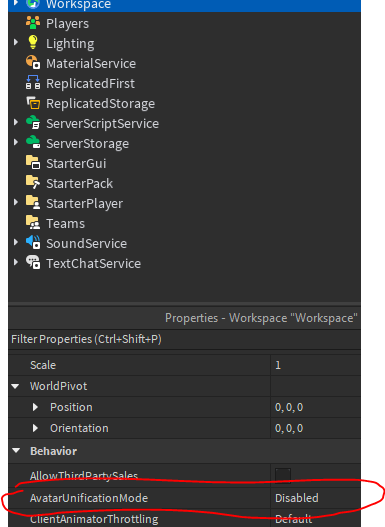Select the MaterialService label

pos(91,64)
